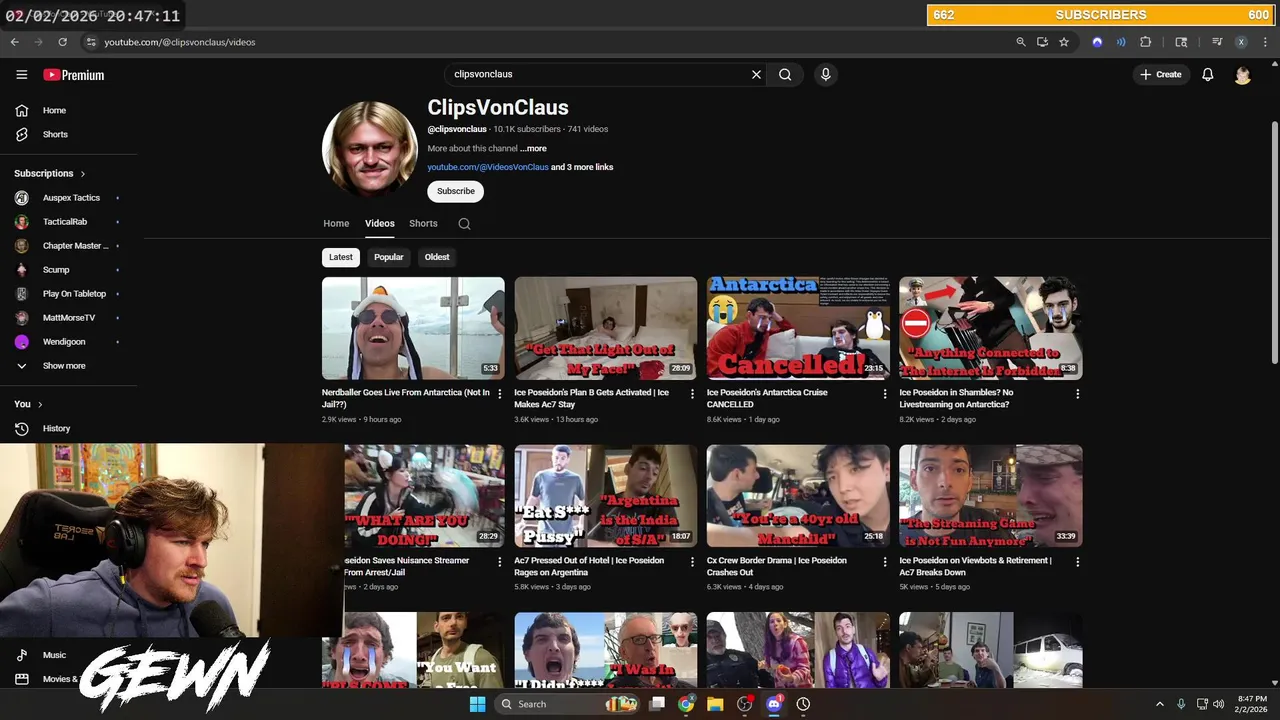Screen dimensions: 1280x720
Task: Switch to channel Home tab
Action: (336, 224)
